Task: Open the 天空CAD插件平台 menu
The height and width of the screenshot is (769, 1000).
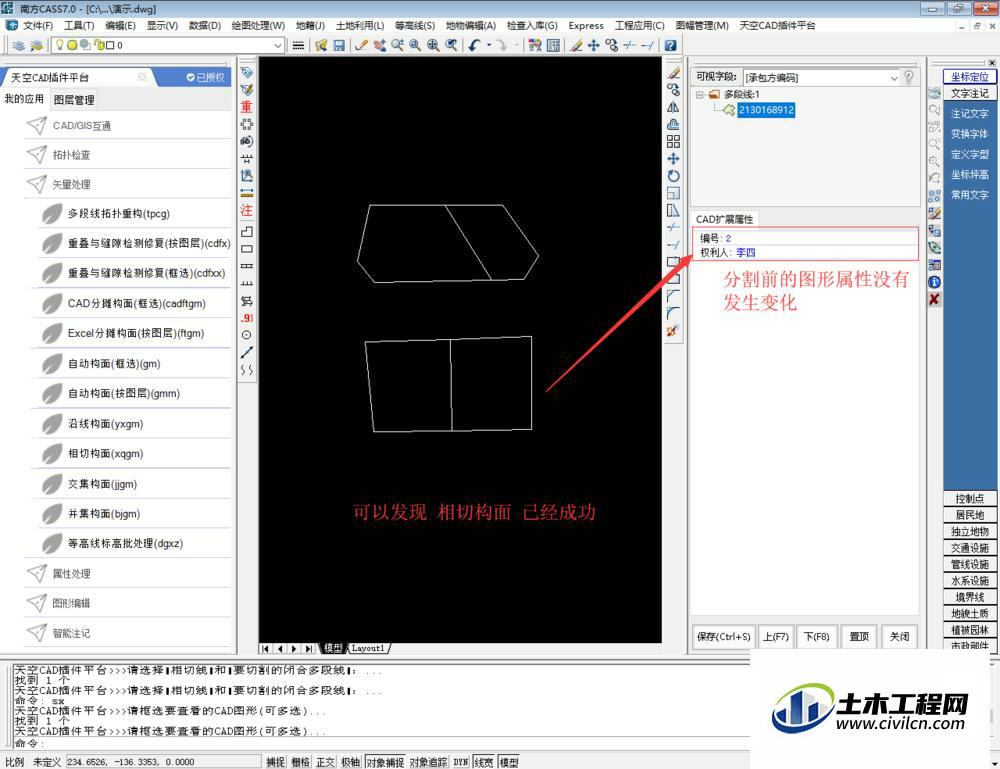Action: (x=777, y=26)
